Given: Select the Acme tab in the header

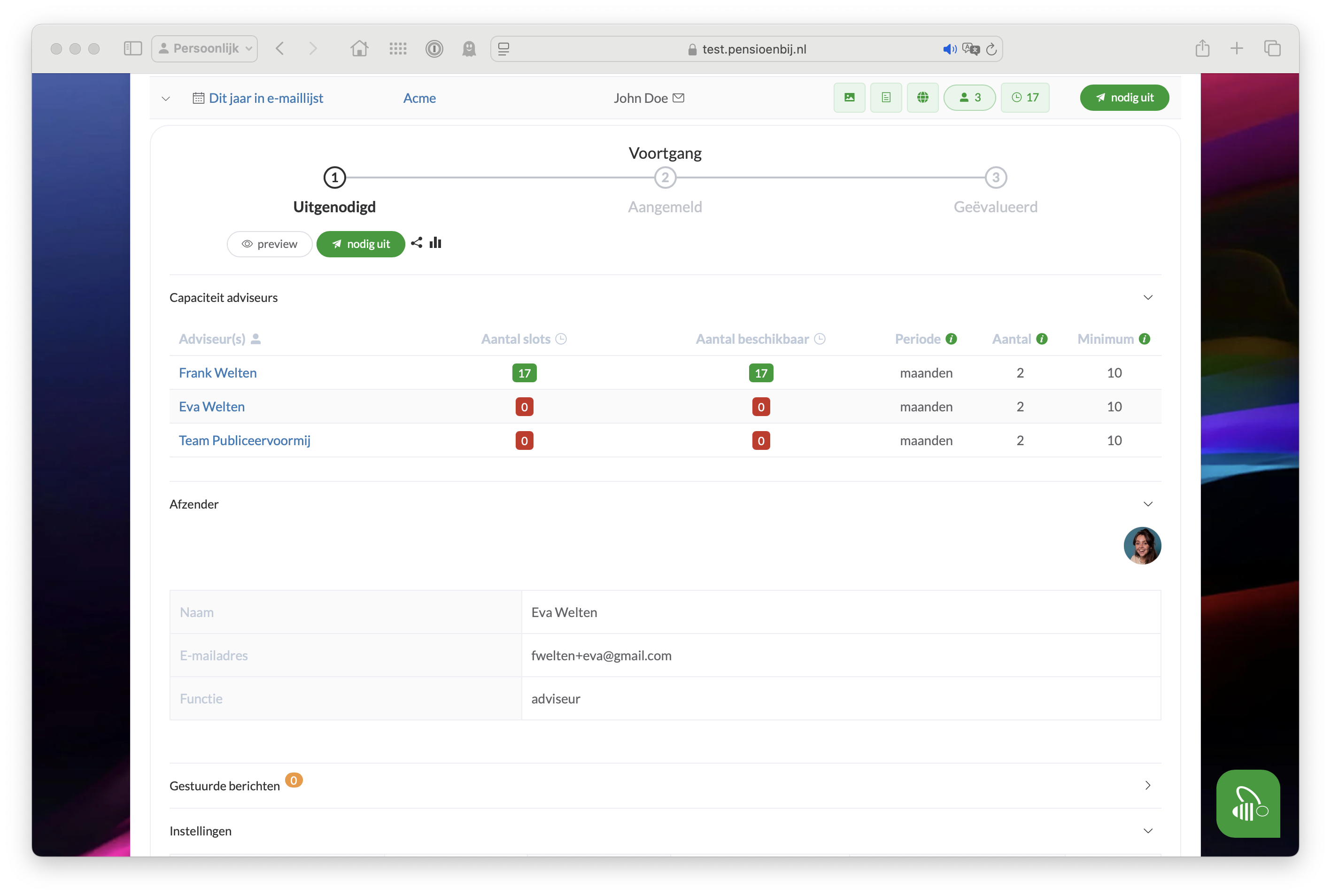Looking at the screenshot, I should click(419, 98).
